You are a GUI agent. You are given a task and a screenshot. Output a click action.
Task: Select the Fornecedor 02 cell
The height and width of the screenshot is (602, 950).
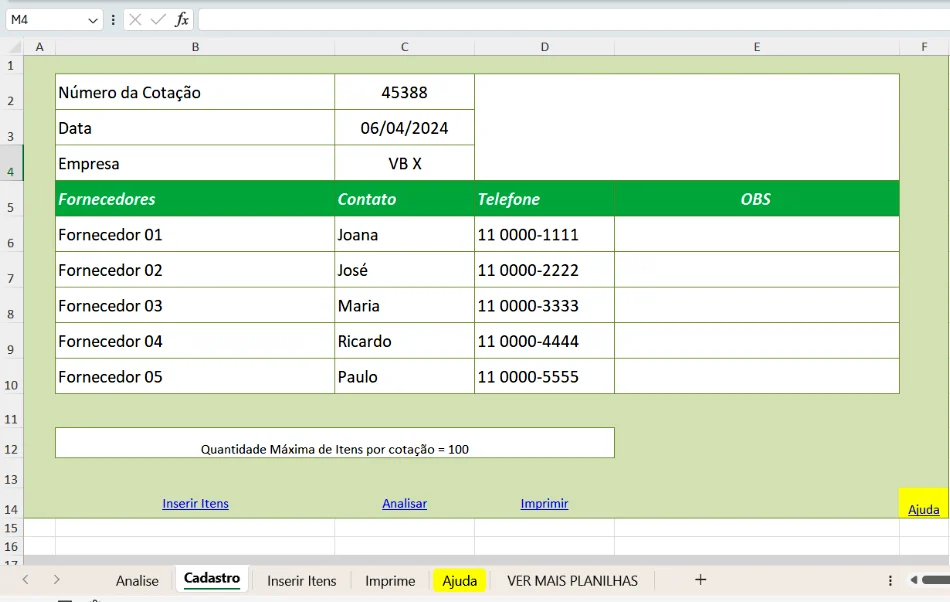(x=195, y=270)
